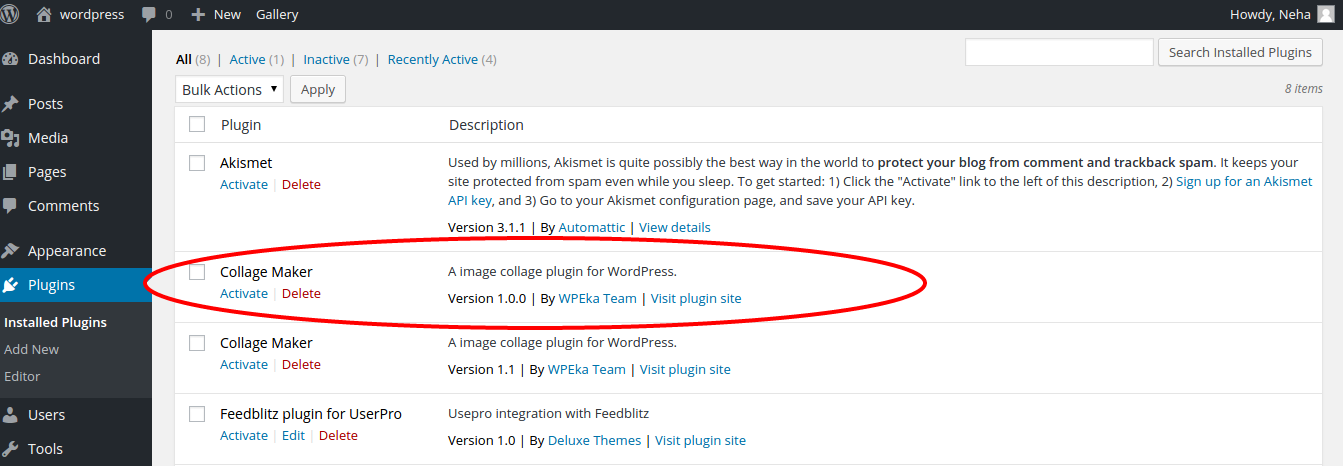Click the Search Installed Plugins button

tap(1240, 52)
